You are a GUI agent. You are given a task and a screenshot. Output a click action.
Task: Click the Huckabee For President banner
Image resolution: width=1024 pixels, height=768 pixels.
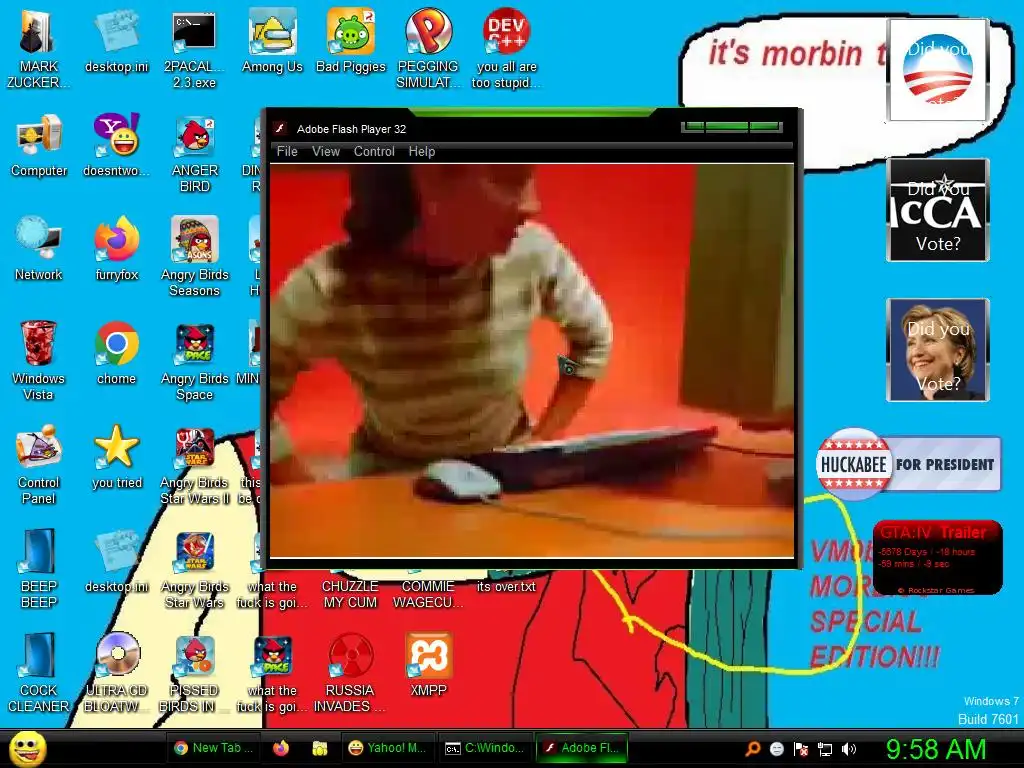(908, 464)
